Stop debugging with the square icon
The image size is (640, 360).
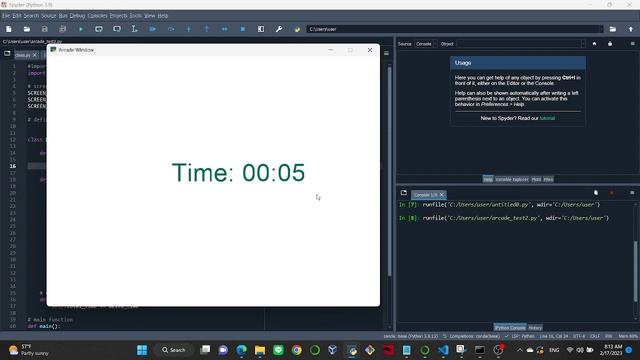click(243, 29)
